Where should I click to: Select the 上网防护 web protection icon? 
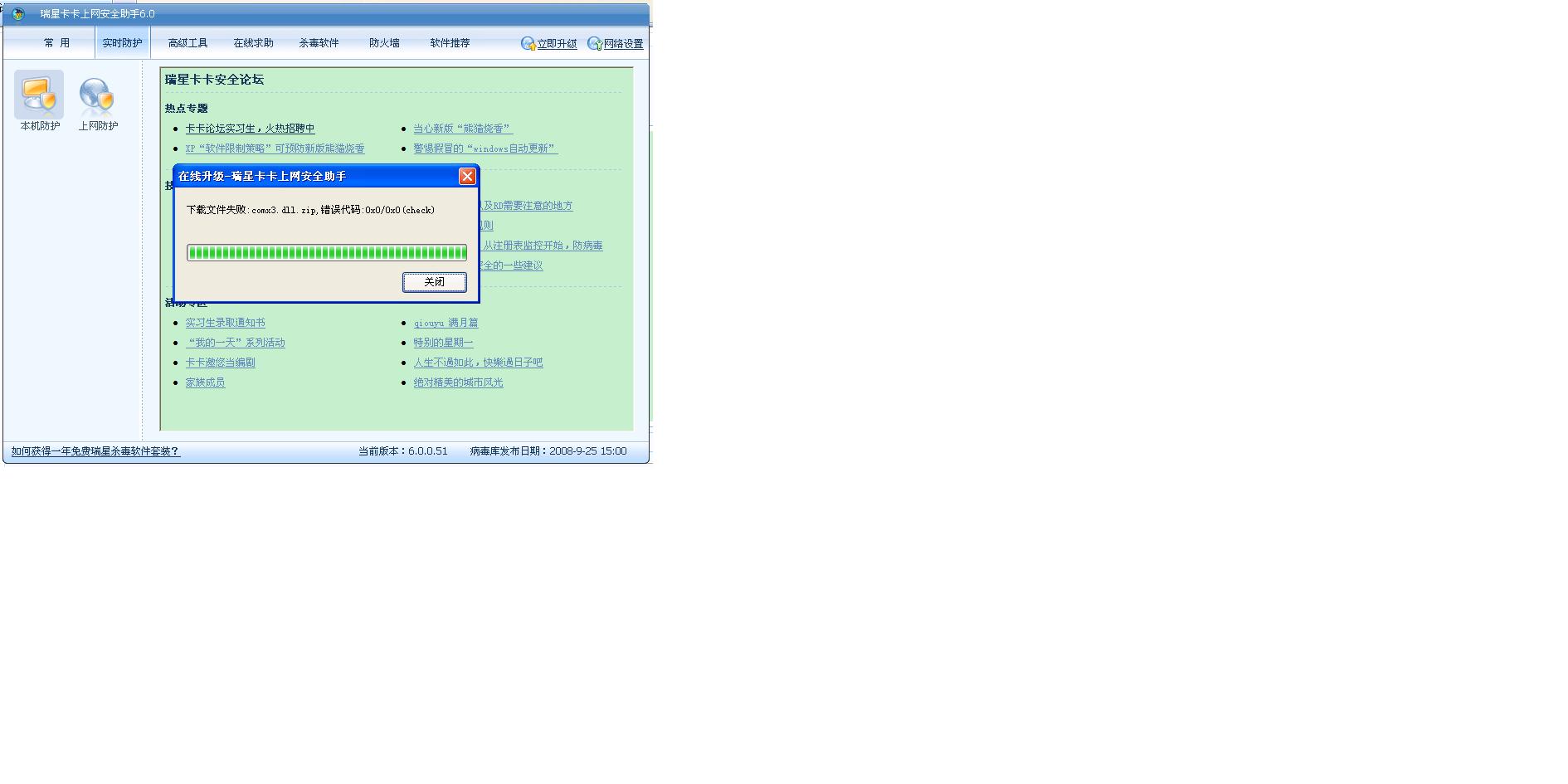tap(98, 104)
